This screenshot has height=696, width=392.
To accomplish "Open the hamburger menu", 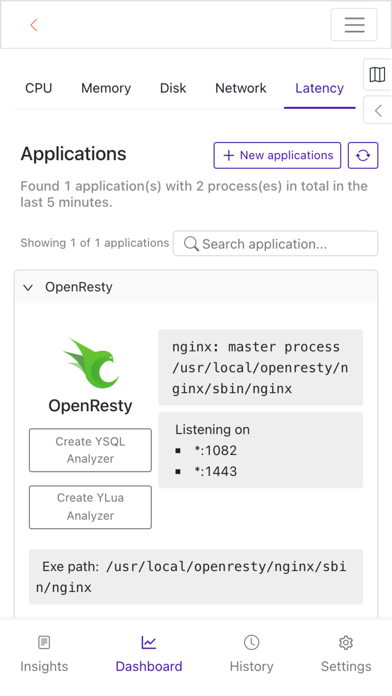I will pyautogui.click(x=354, y=24).
